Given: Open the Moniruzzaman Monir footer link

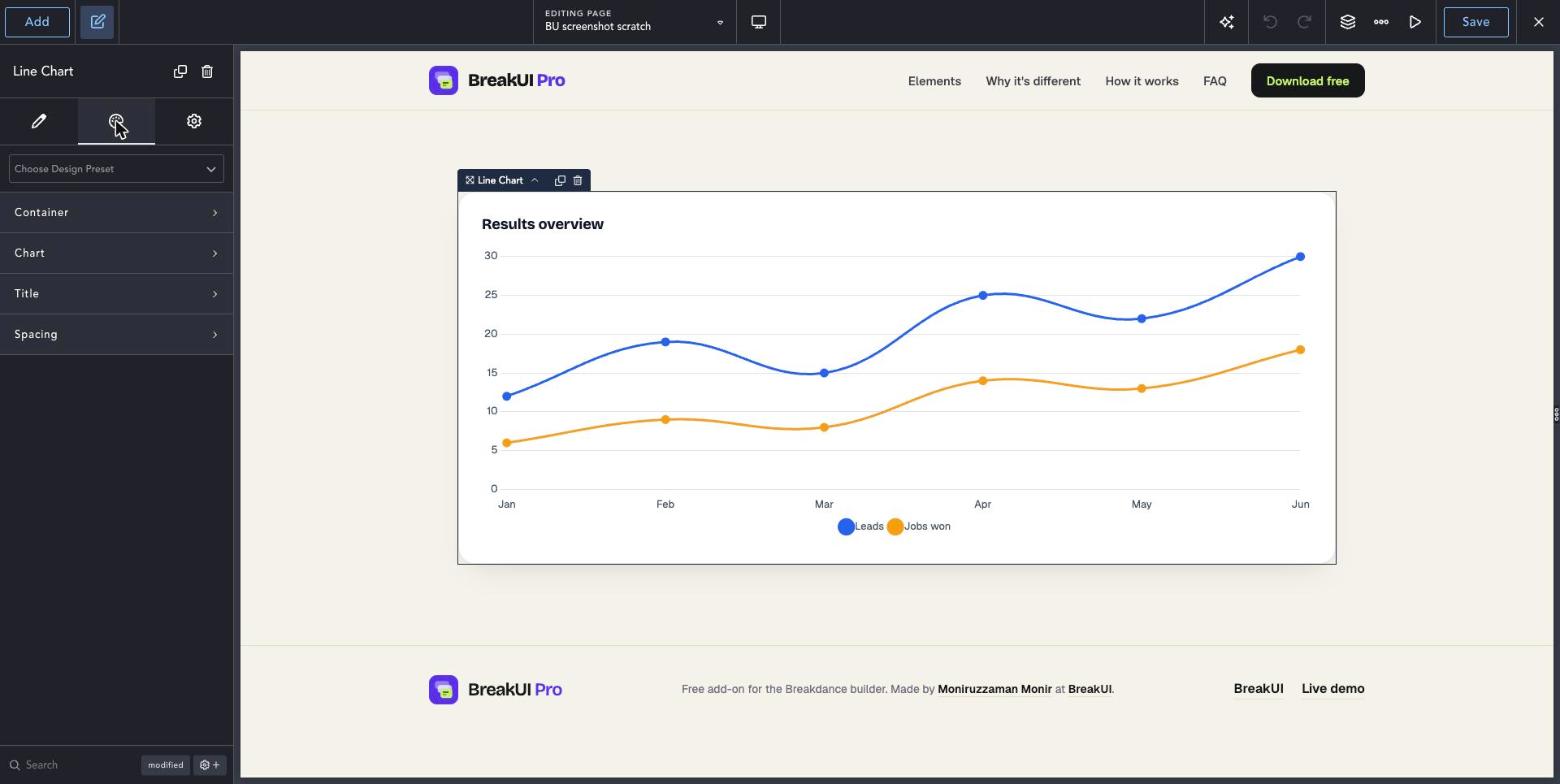Looking at the screenshot, I should 995,689.
